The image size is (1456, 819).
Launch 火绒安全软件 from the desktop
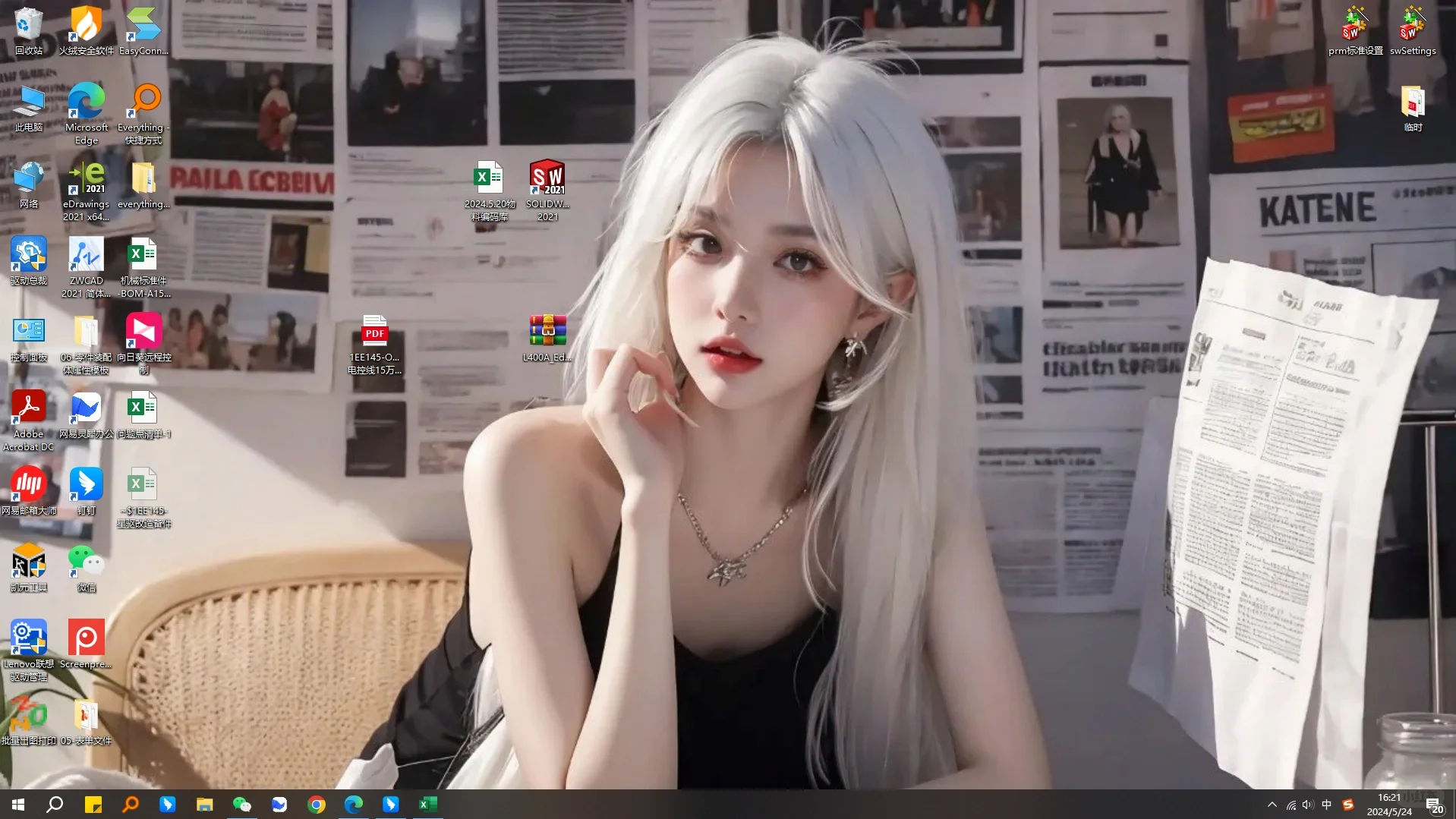(86, 30)
